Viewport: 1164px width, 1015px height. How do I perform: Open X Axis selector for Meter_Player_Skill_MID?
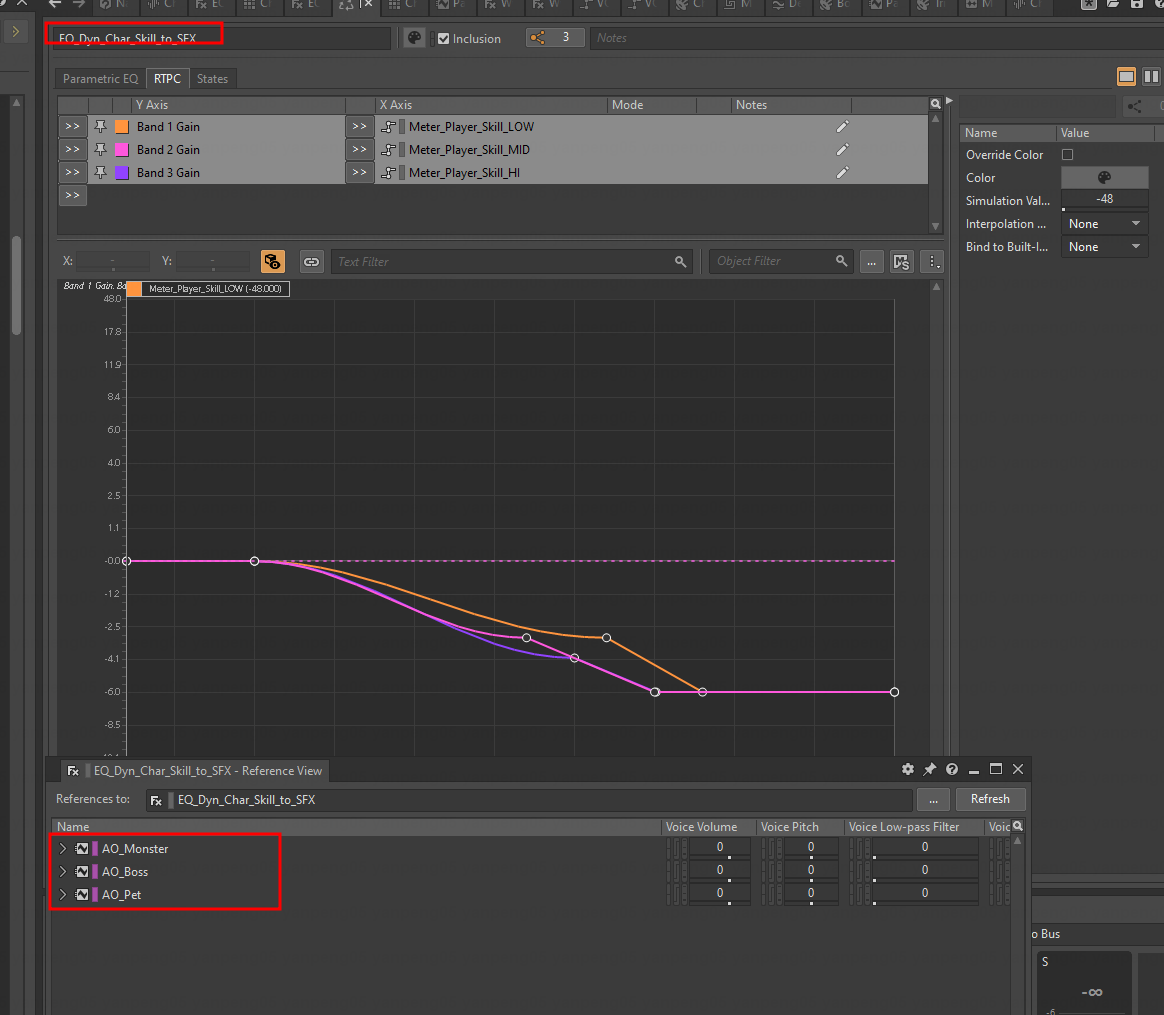(359, 150)
